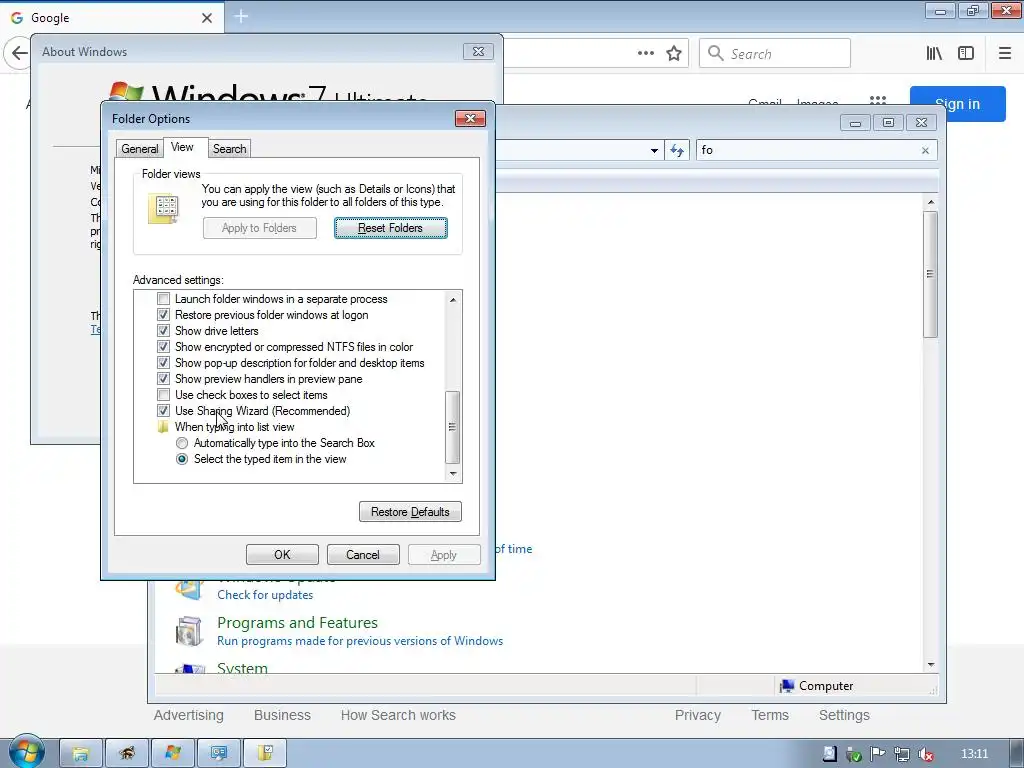Open the network tray icon
The image size is (1024, 768).
[x=902, y=754]
